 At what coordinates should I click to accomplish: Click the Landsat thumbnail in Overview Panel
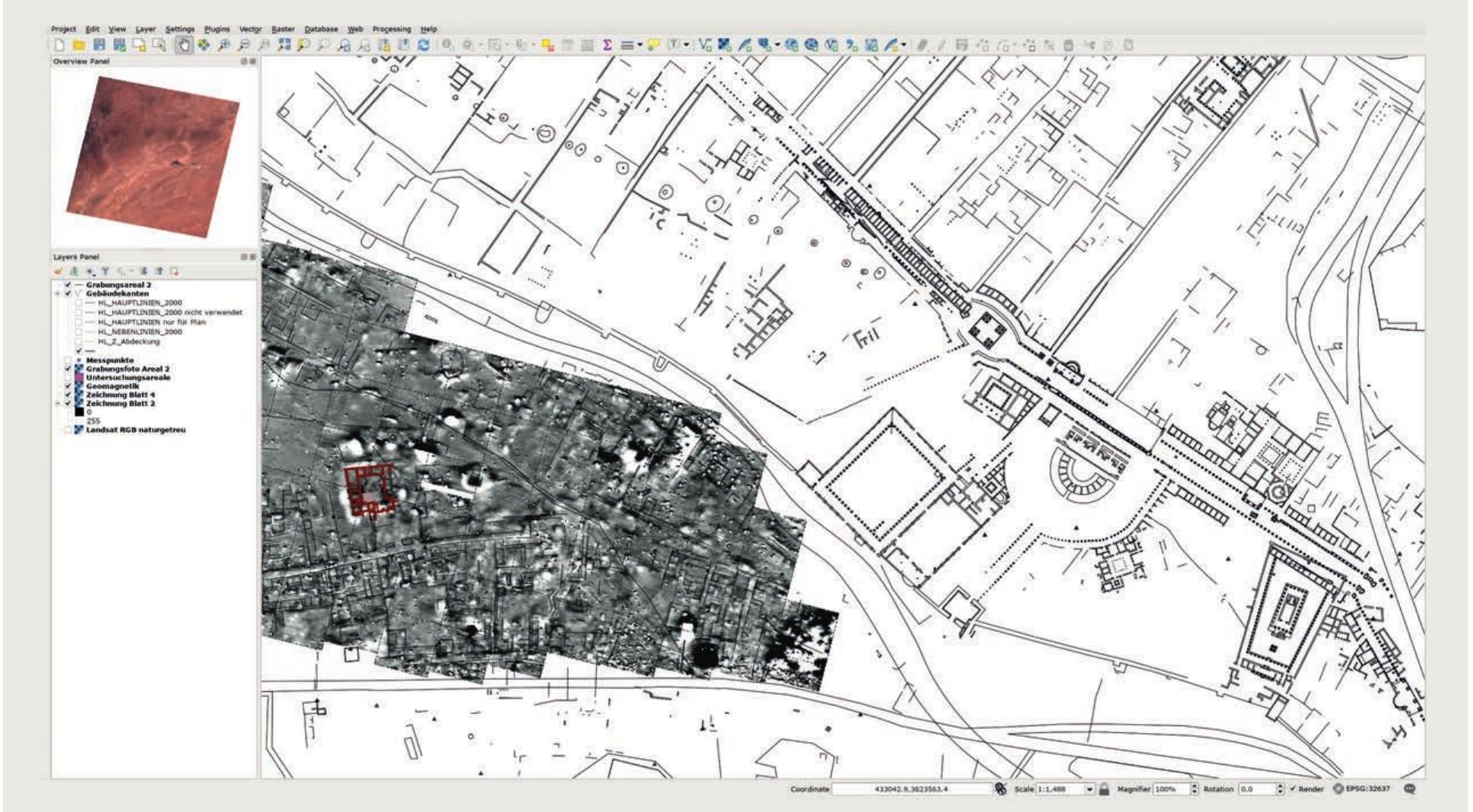click(153, 156)
